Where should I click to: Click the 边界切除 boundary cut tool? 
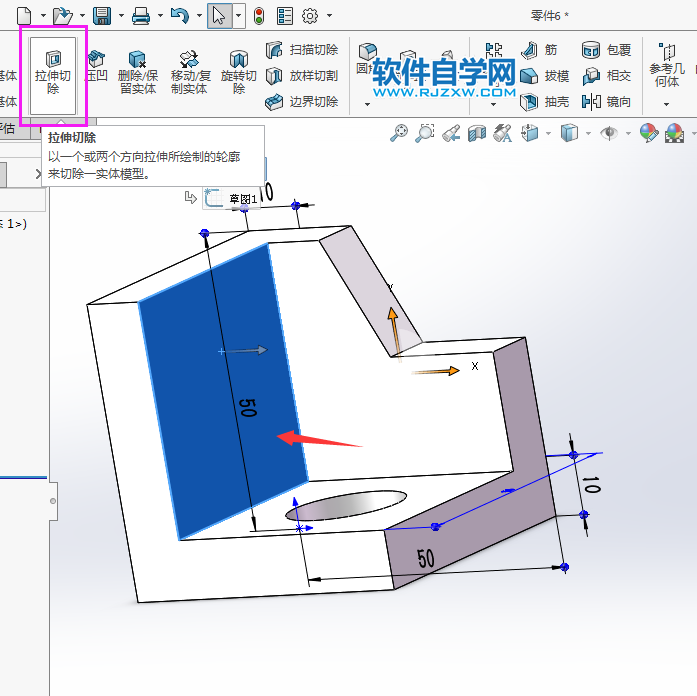click(x=302, y=102)
